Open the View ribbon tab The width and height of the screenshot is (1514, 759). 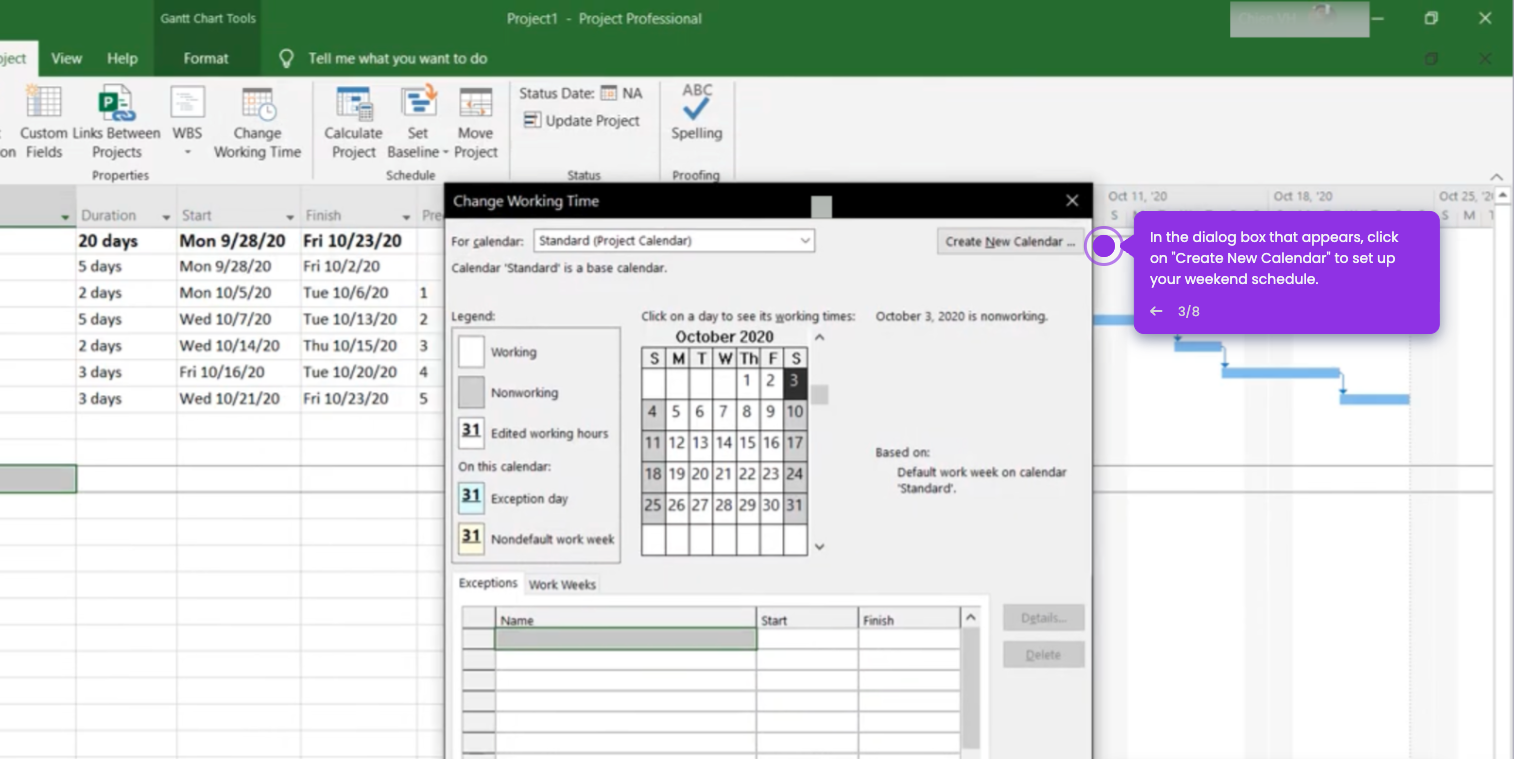(66, 58)
